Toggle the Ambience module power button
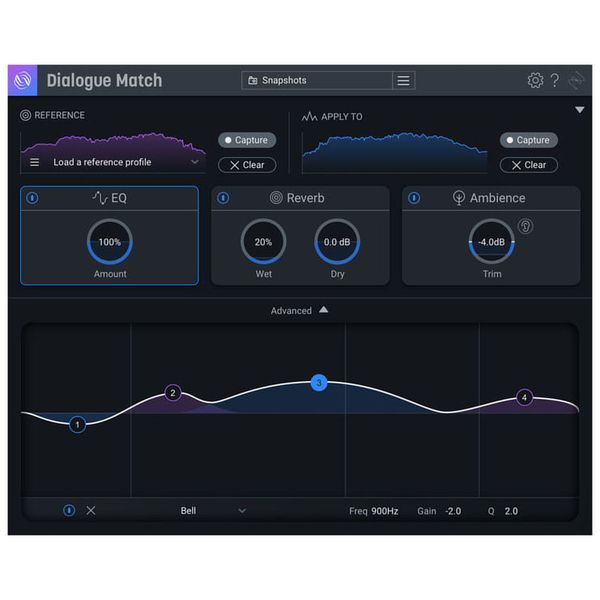The width and height of the screenshot is (600, 600). pyautogui.click(x=414, y=198)
